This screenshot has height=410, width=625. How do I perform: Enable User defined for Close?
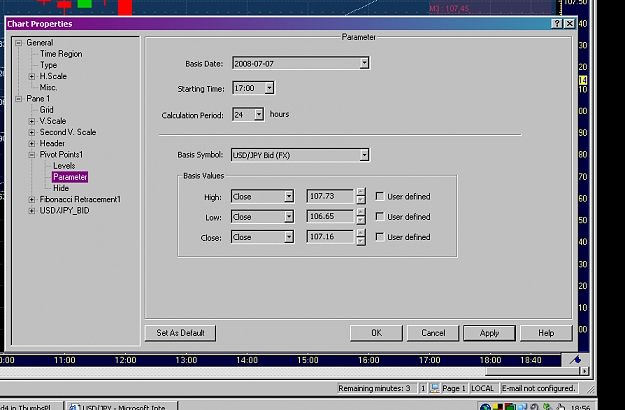click(380, 237)
